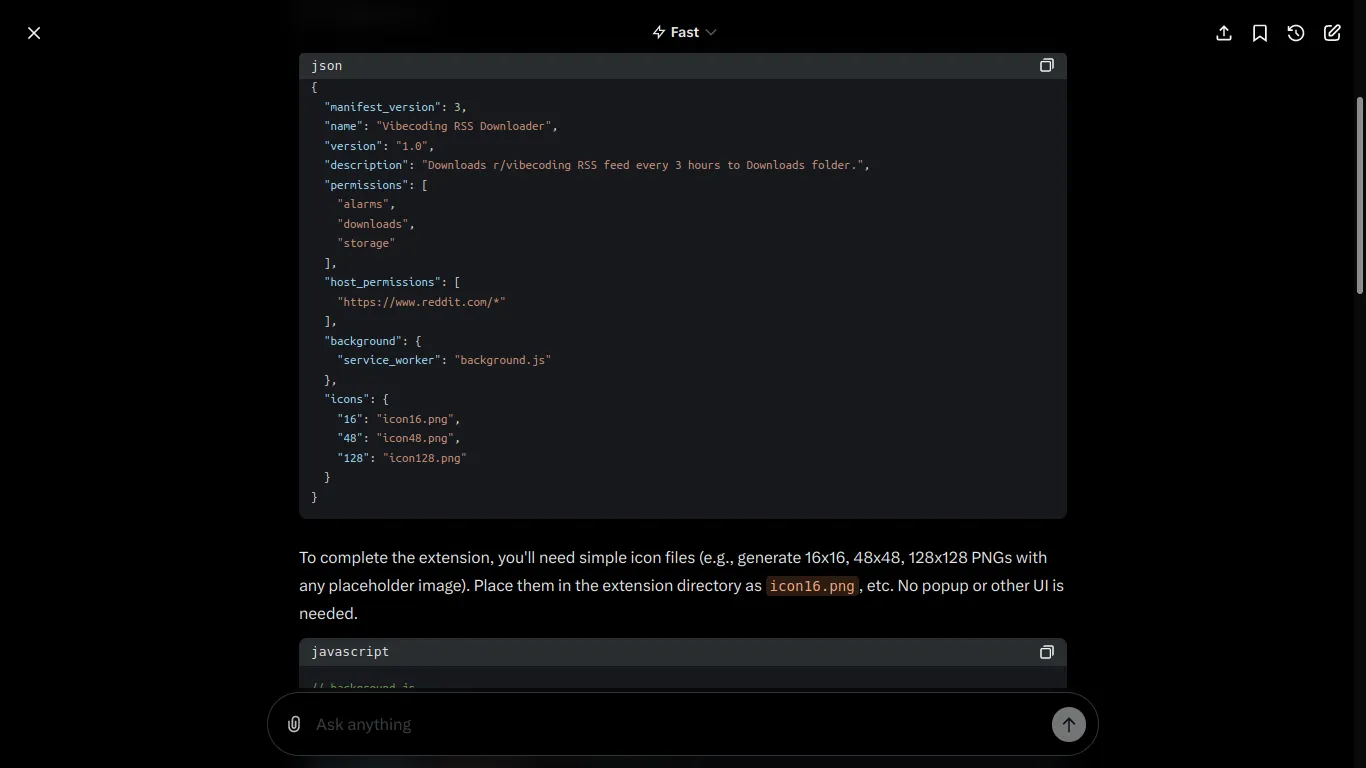This screenshot has height=768, width=1366.
Task: Share the conversation via the upload icon
Action: coord(1224,33)
